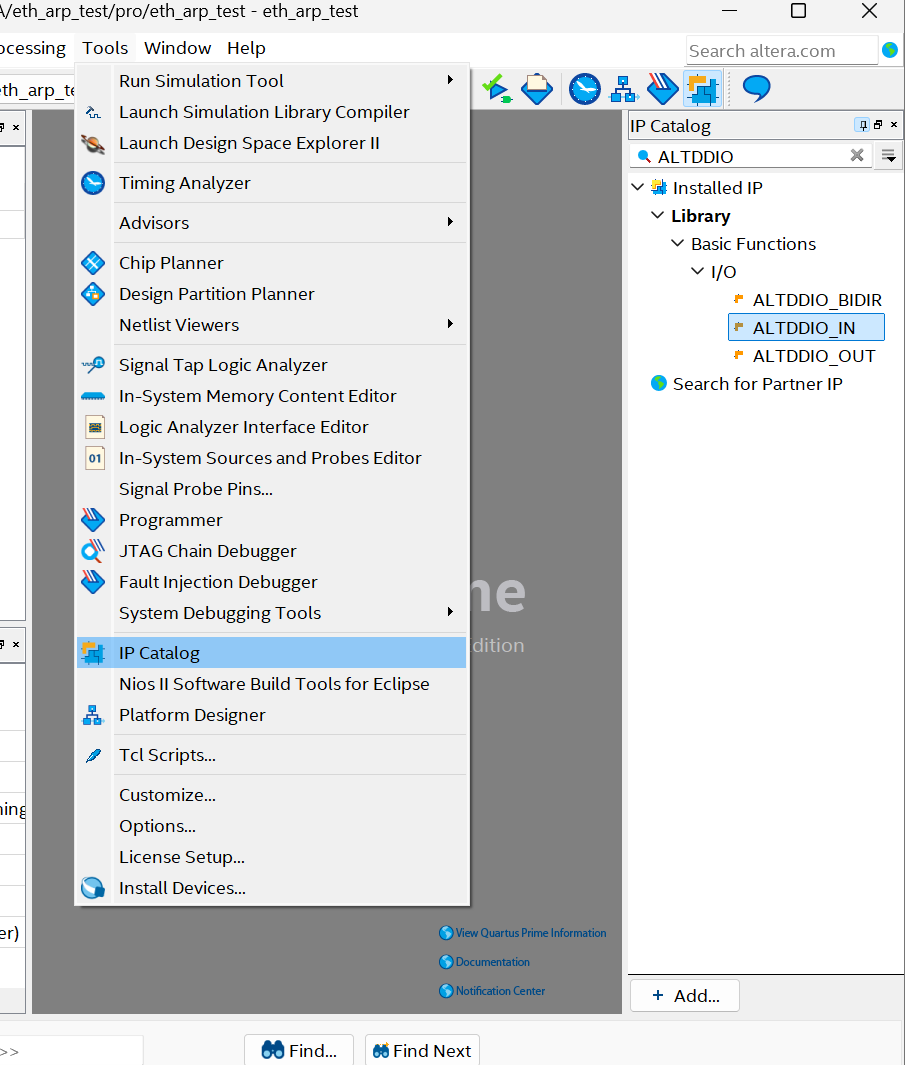Viewport: 905px width, 1065px height.
Task: Click the Design Partition Planner menu icon
Action: click(x=93, y=294)
